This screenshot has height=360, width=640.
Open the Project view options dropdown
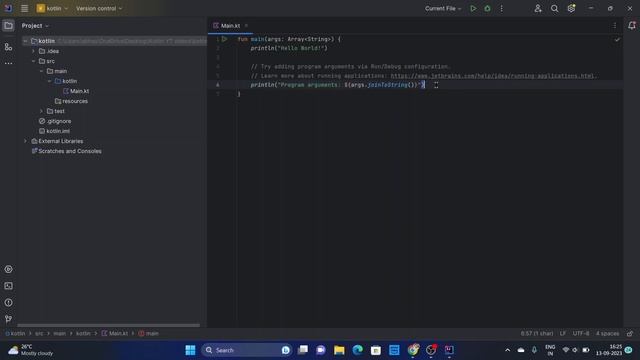click(35, 26)
